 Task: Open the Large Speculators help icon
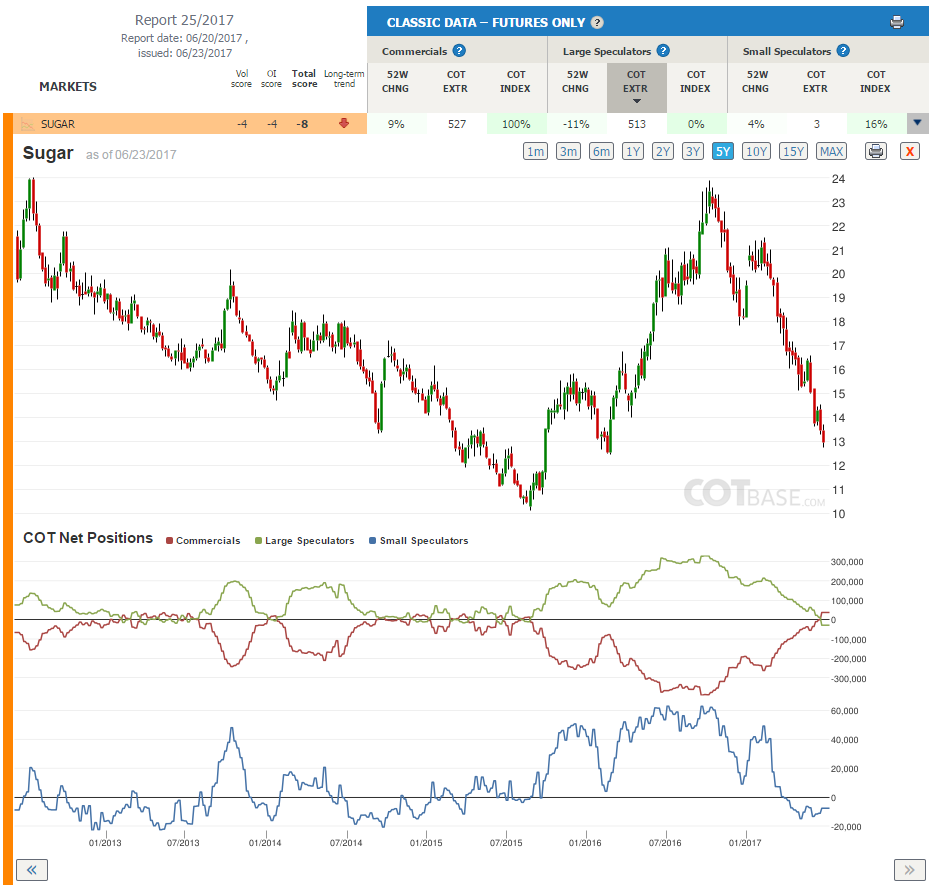(x=663, y=51)
